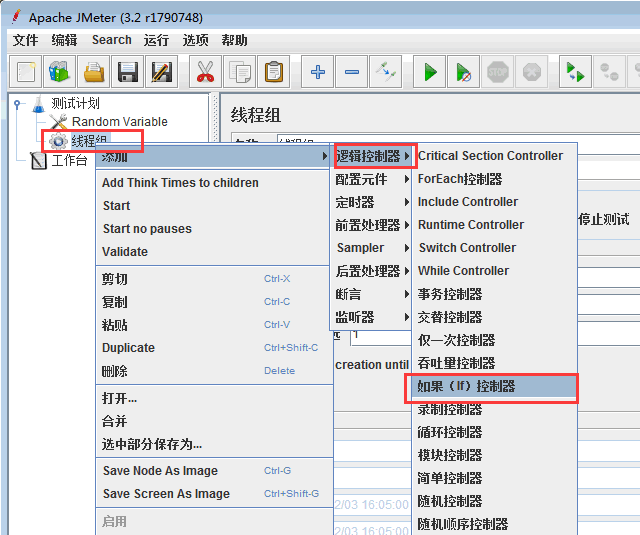Start the test with green play icon
The width and height of the screenshot is (640, 535).
(429, 72)
